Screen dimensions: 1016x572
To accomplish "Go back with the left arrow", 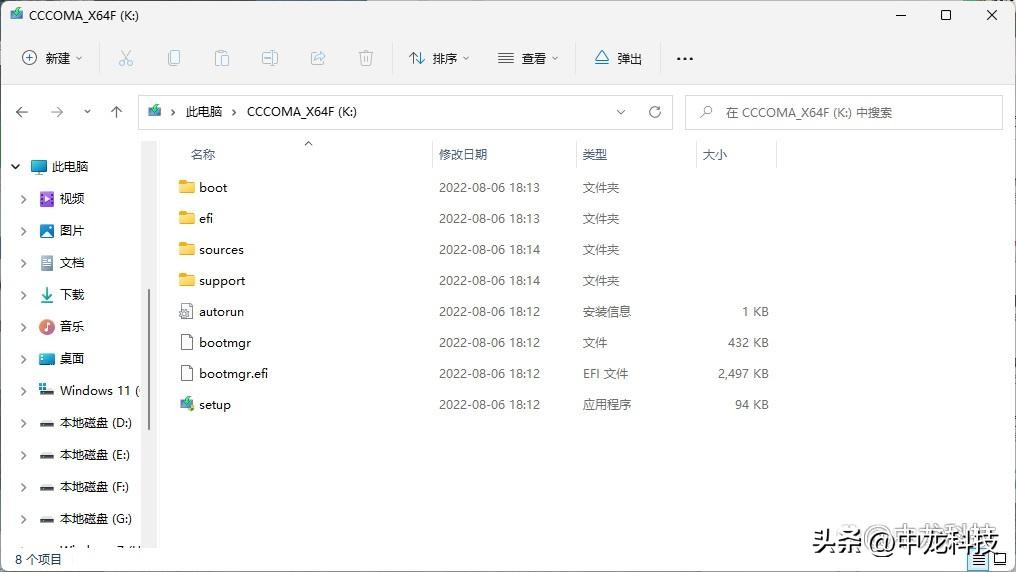I will (x=22, y=112).
